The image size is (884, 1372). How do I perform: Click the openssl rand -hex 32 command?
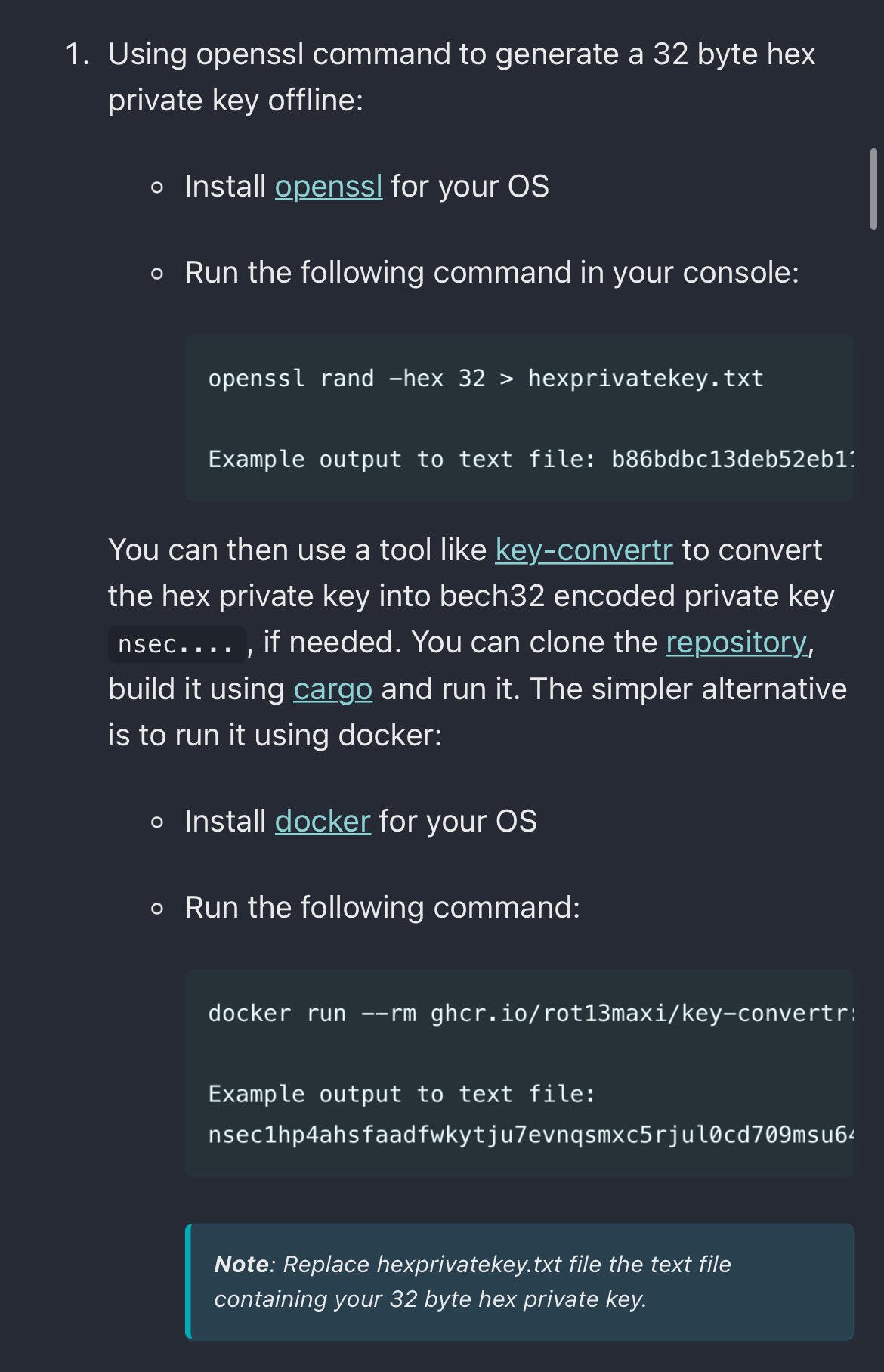click(x=486, y=378)
